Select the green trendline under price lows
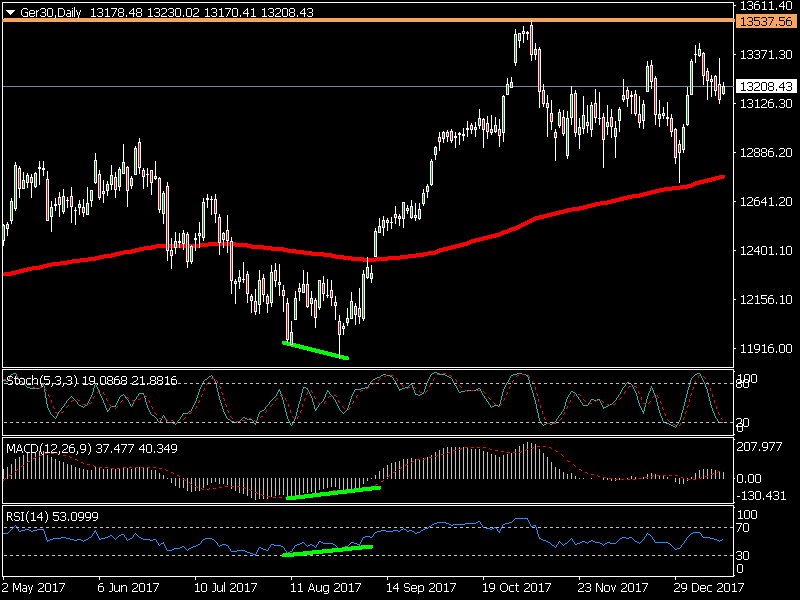This screenshot has height=600, width=800. tap(315, 350)
